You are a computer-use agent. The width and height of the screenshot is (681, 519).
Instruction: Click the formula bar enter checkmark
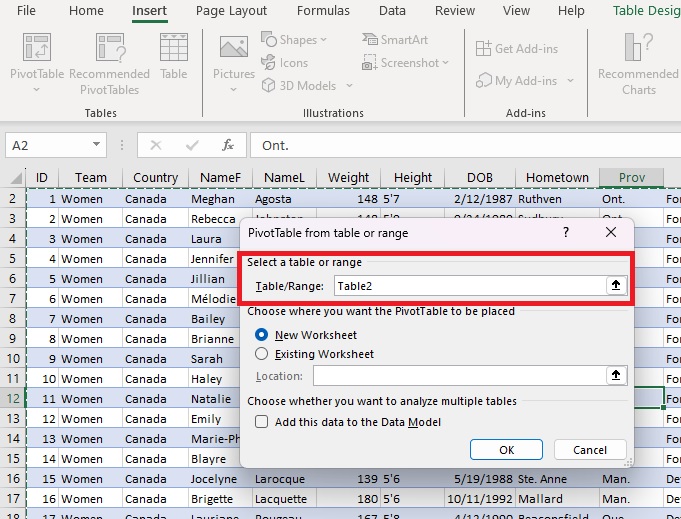tap(192, 145)
